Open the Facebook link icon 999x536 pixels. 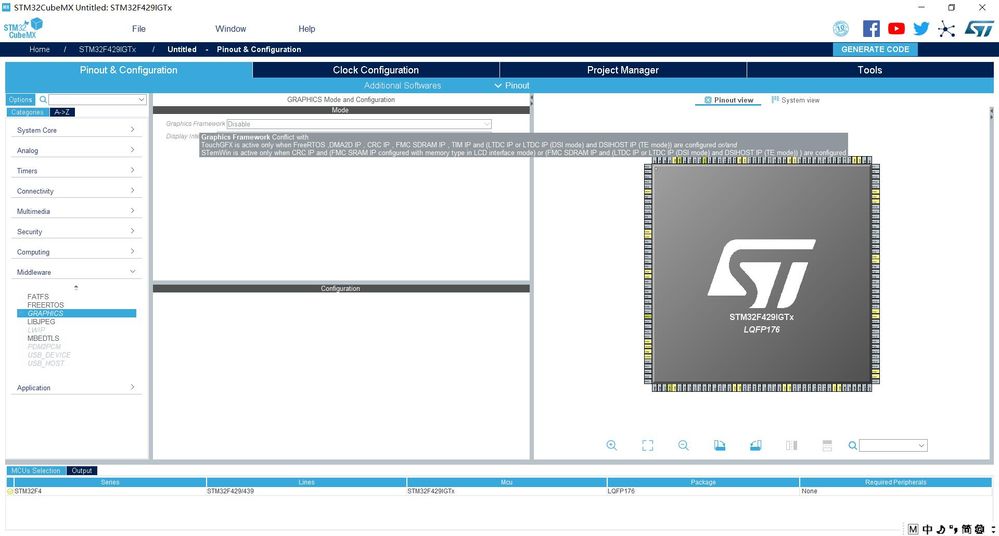click(x=871, y=29)
